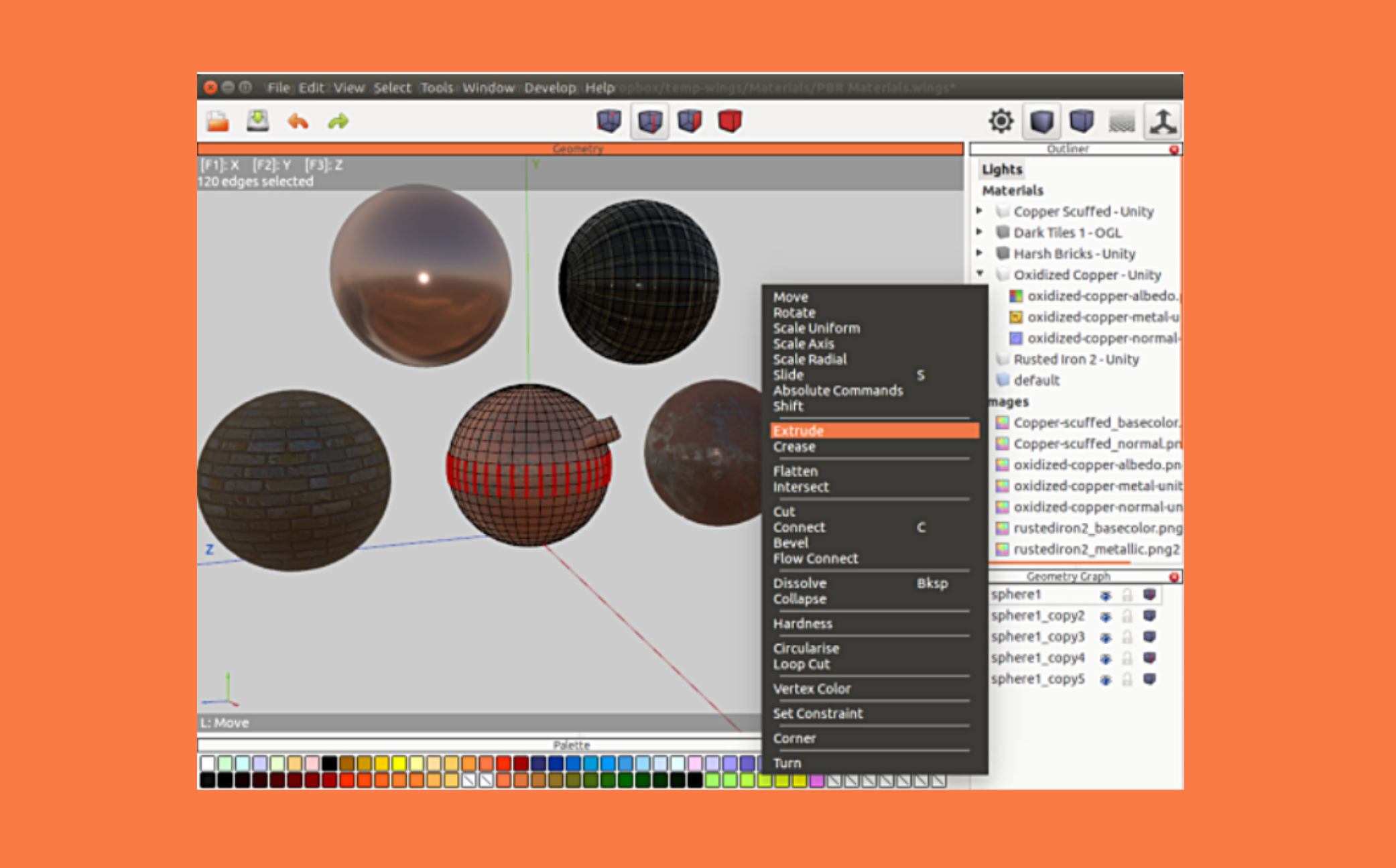Click the green Redo arrow

(338, 121)
